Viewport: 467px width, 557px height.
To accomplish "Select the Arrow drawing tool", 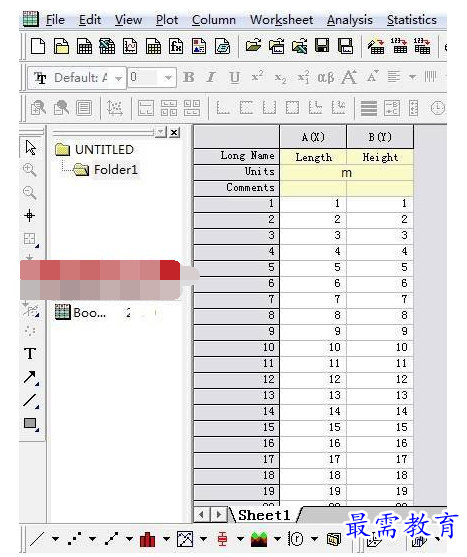I will (x=31, y=377).
